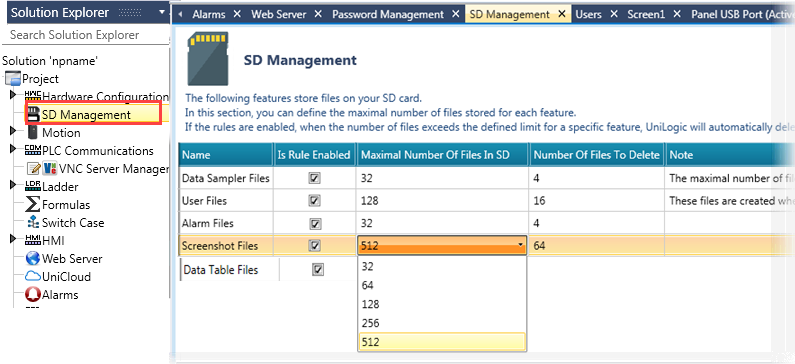
Task: Click the VNC Server Manager icon
Action: tap(49, 168)
